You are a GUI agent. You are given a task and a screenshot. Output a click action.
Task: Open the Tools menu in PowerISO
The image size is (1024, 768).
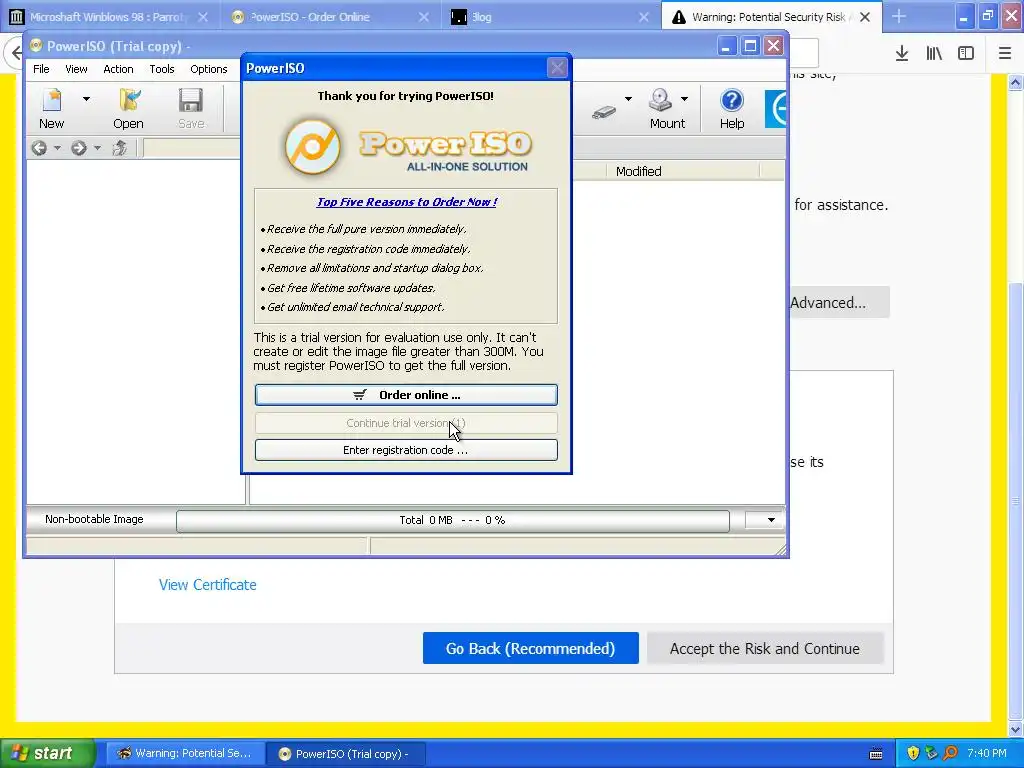pyautogui.click(x=162, y=69)
